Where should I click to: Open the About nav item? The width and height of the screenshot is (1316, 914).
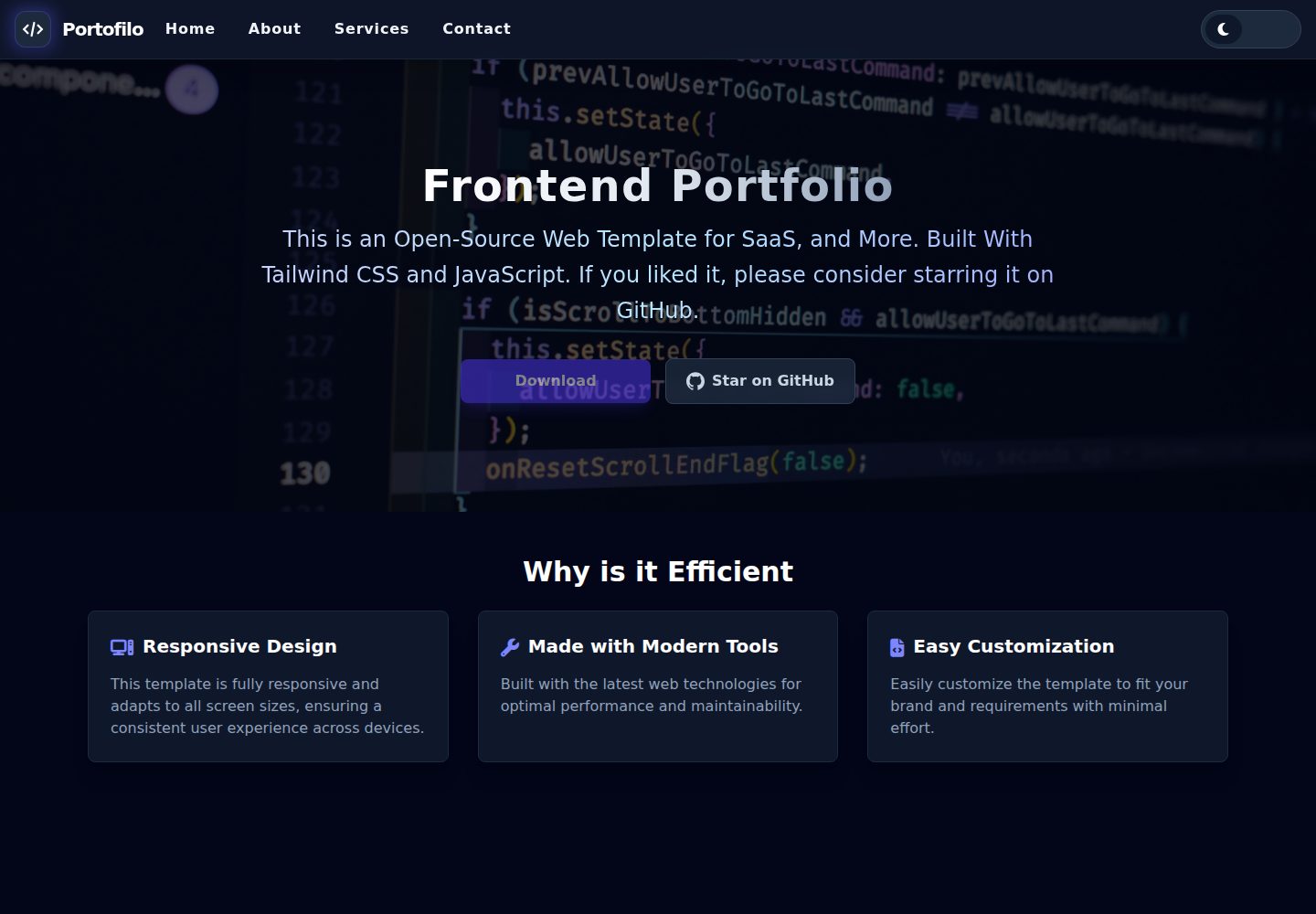274,29
